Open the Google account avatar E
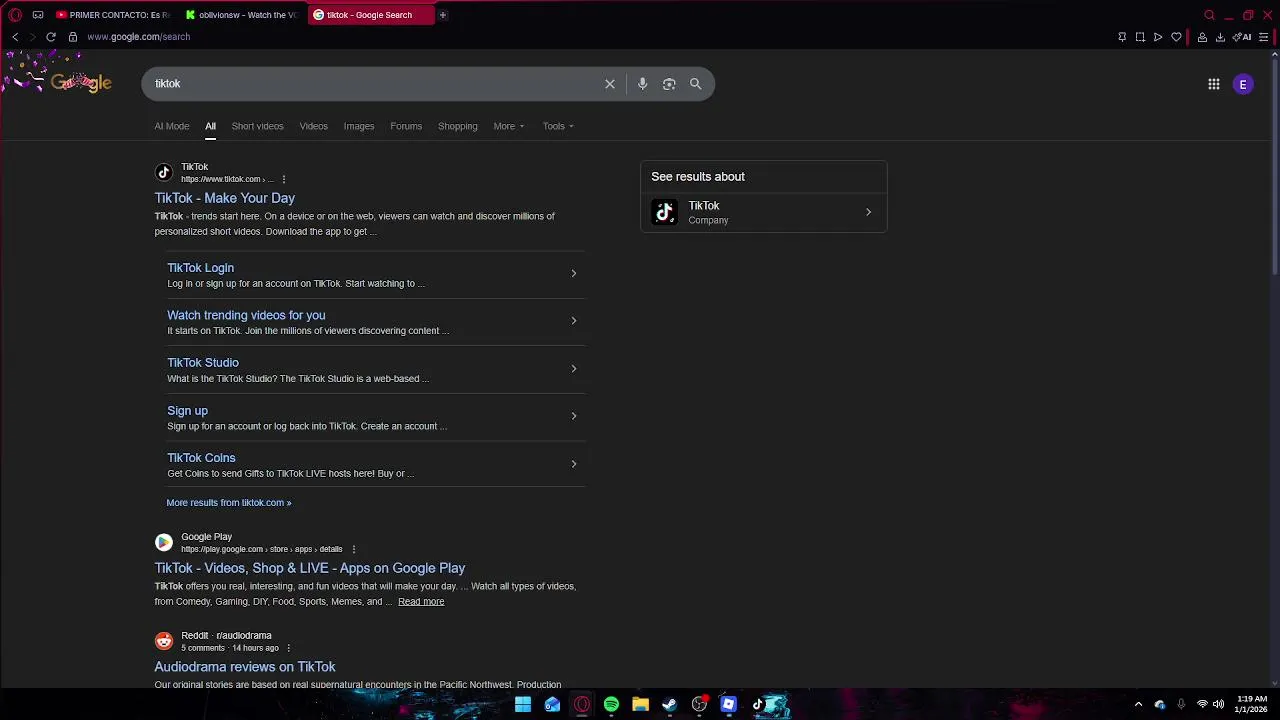The height and width of the screenshot is (720, 1280). (1243, 85)
